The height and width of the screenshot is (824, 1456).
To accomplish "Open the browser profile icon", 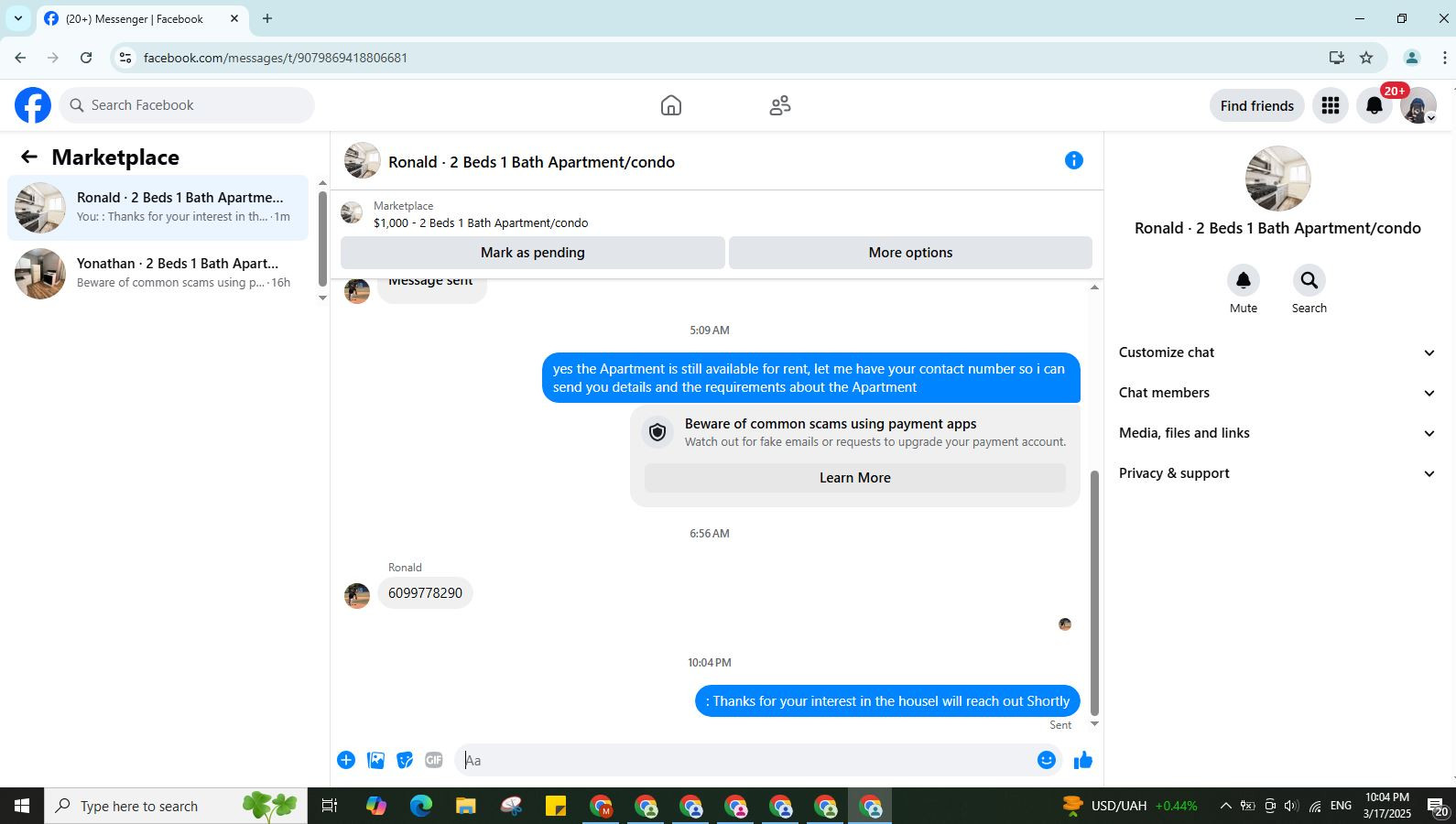I will [x=1411, y=58].
